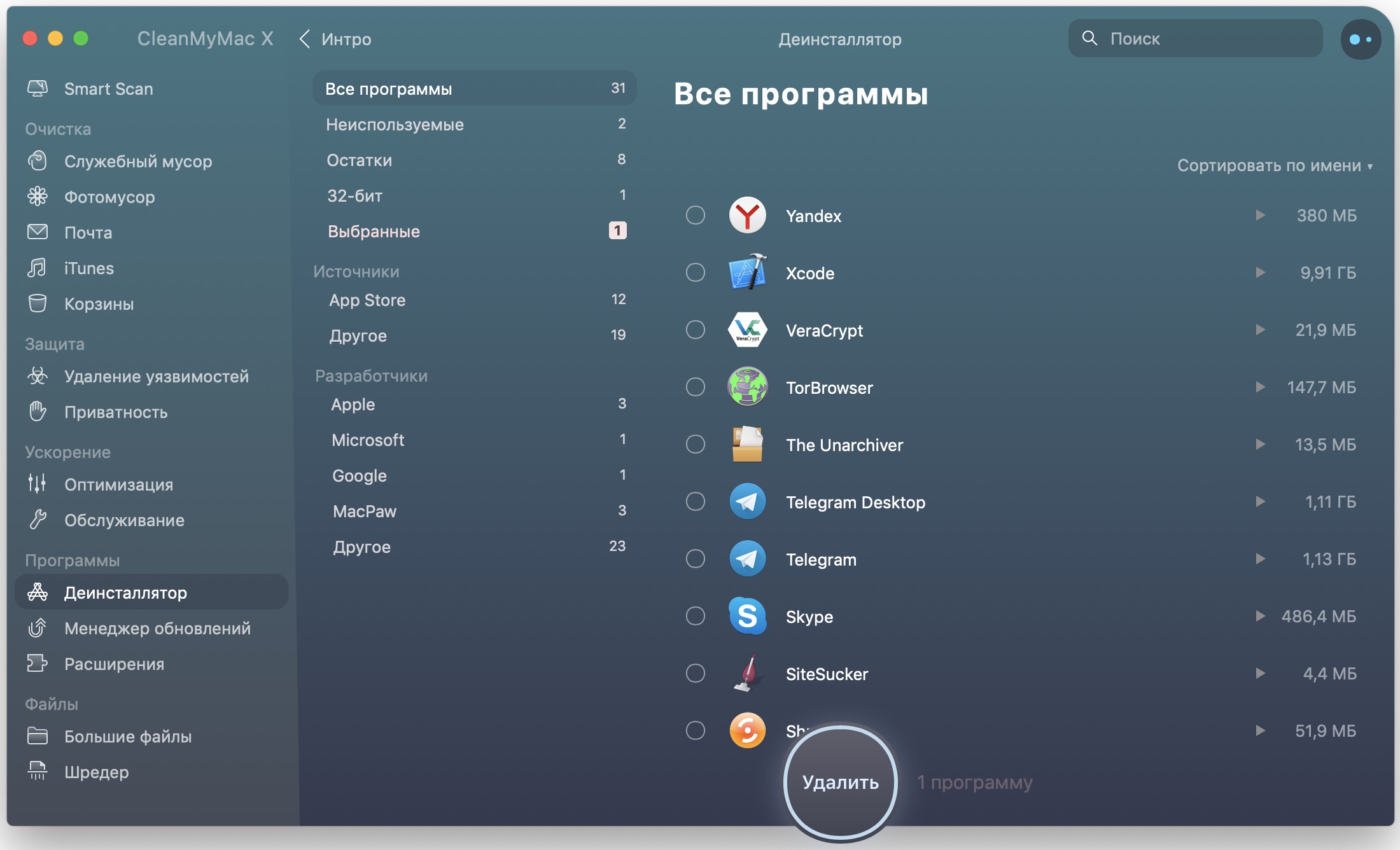Viewport: 1400px width, 850px height.
Task: Click the Корзины trash bin icon
Action: click(x=38, y=303)
